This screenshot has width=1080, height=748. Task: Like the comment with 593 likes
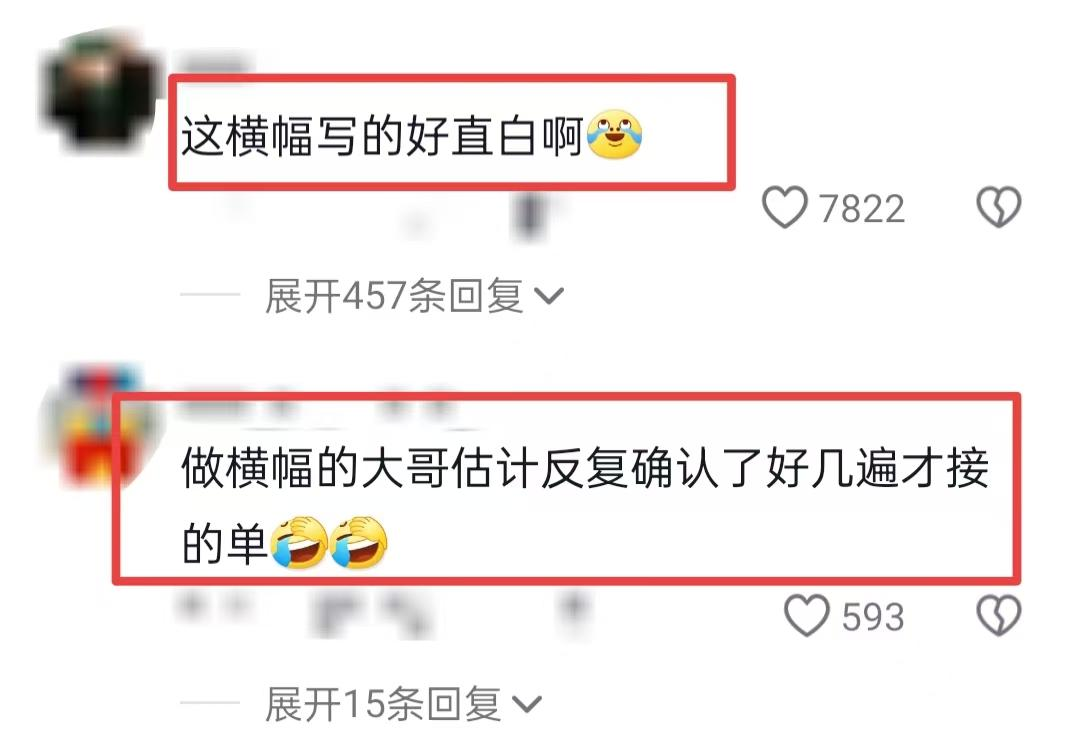pos(807,615)
